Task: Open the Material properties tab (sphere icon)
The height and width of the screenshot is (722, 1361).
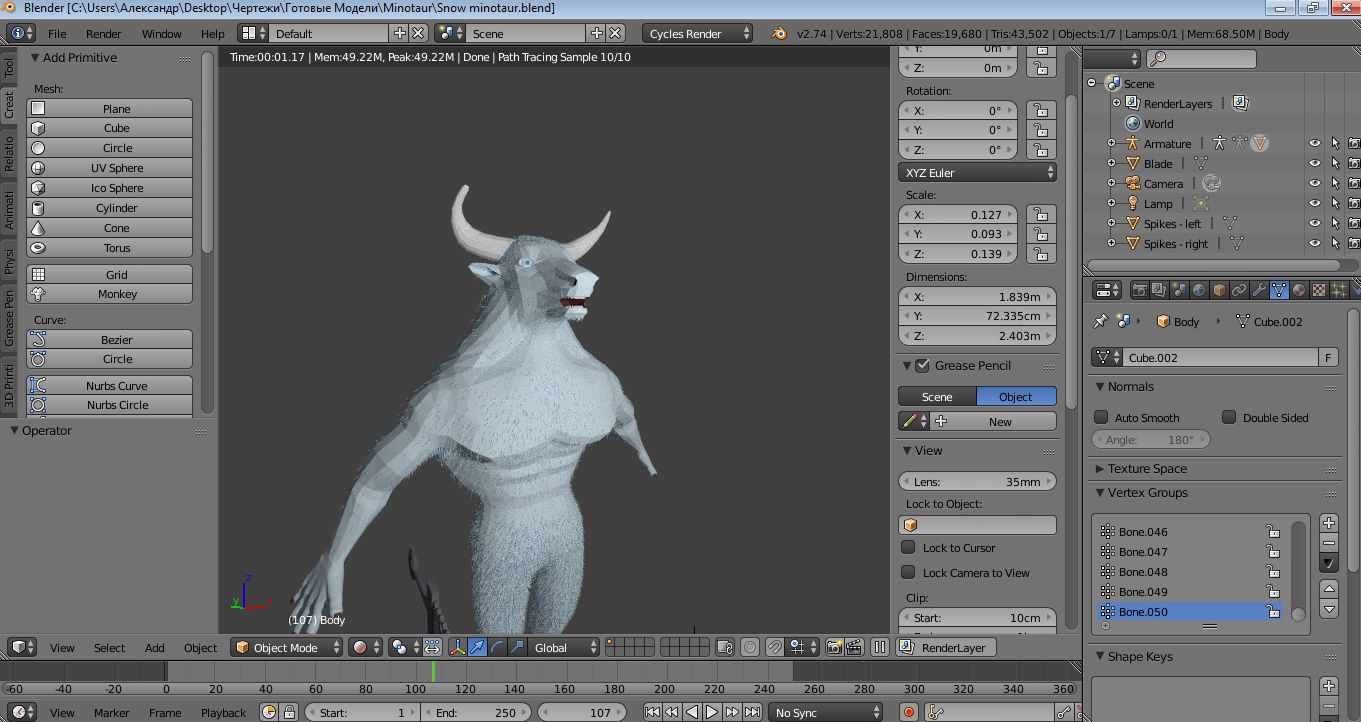Action: (1298, 289)
